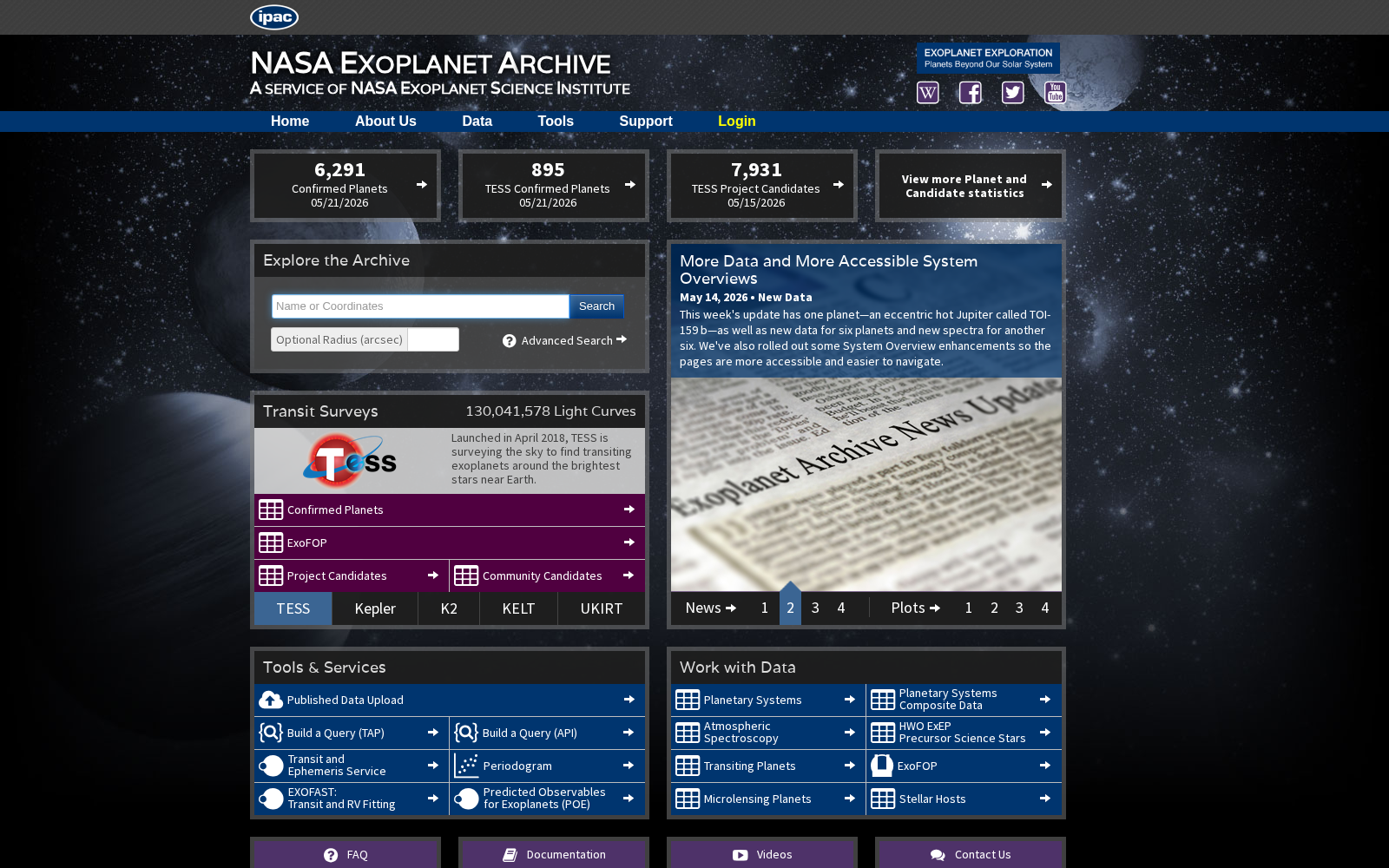Click the Login menu item

pos(737,122)
